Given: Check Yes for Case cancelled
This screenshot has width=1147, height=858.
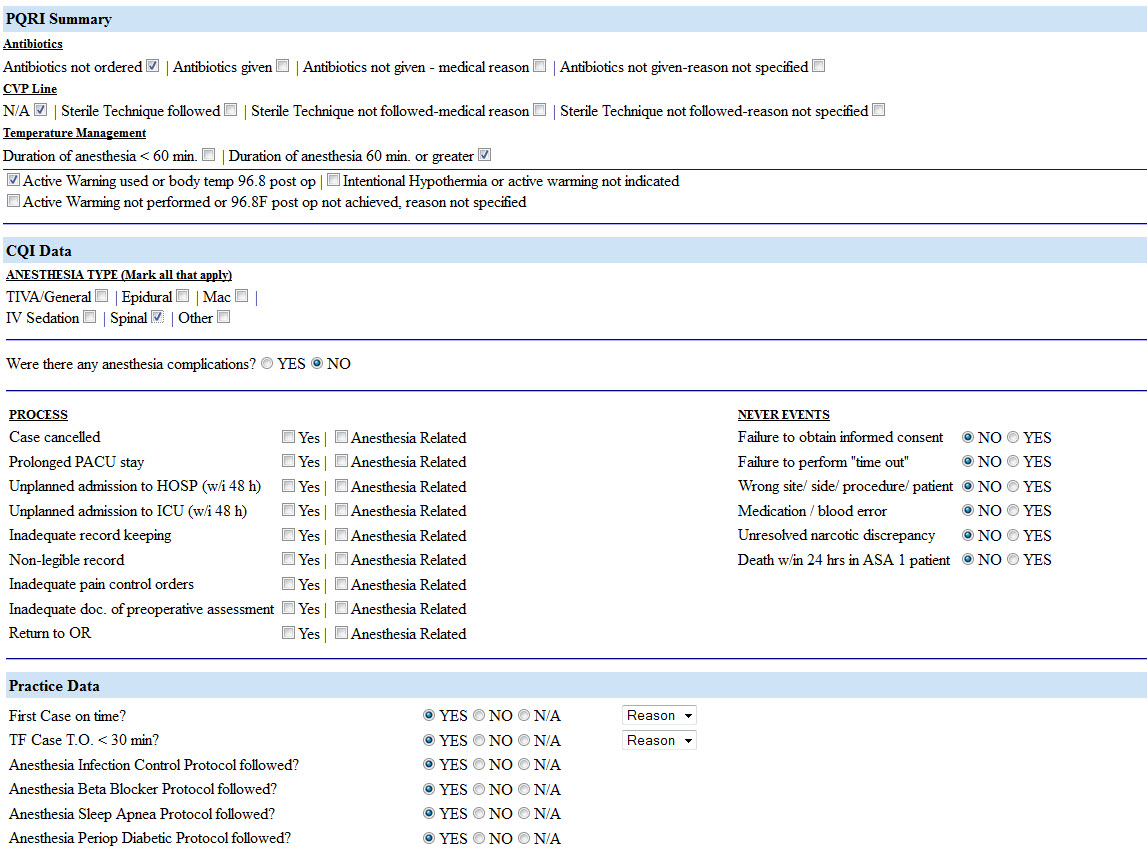Looking at the screenshot, I should click(x=288, y=437).
